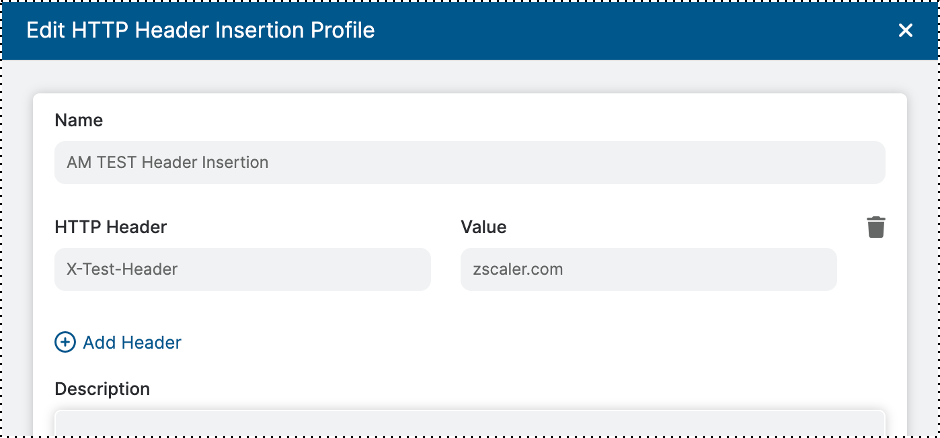Click the Value column label
Screen dimensions: 940x438
pyautogui.click(x=484, y=227)
